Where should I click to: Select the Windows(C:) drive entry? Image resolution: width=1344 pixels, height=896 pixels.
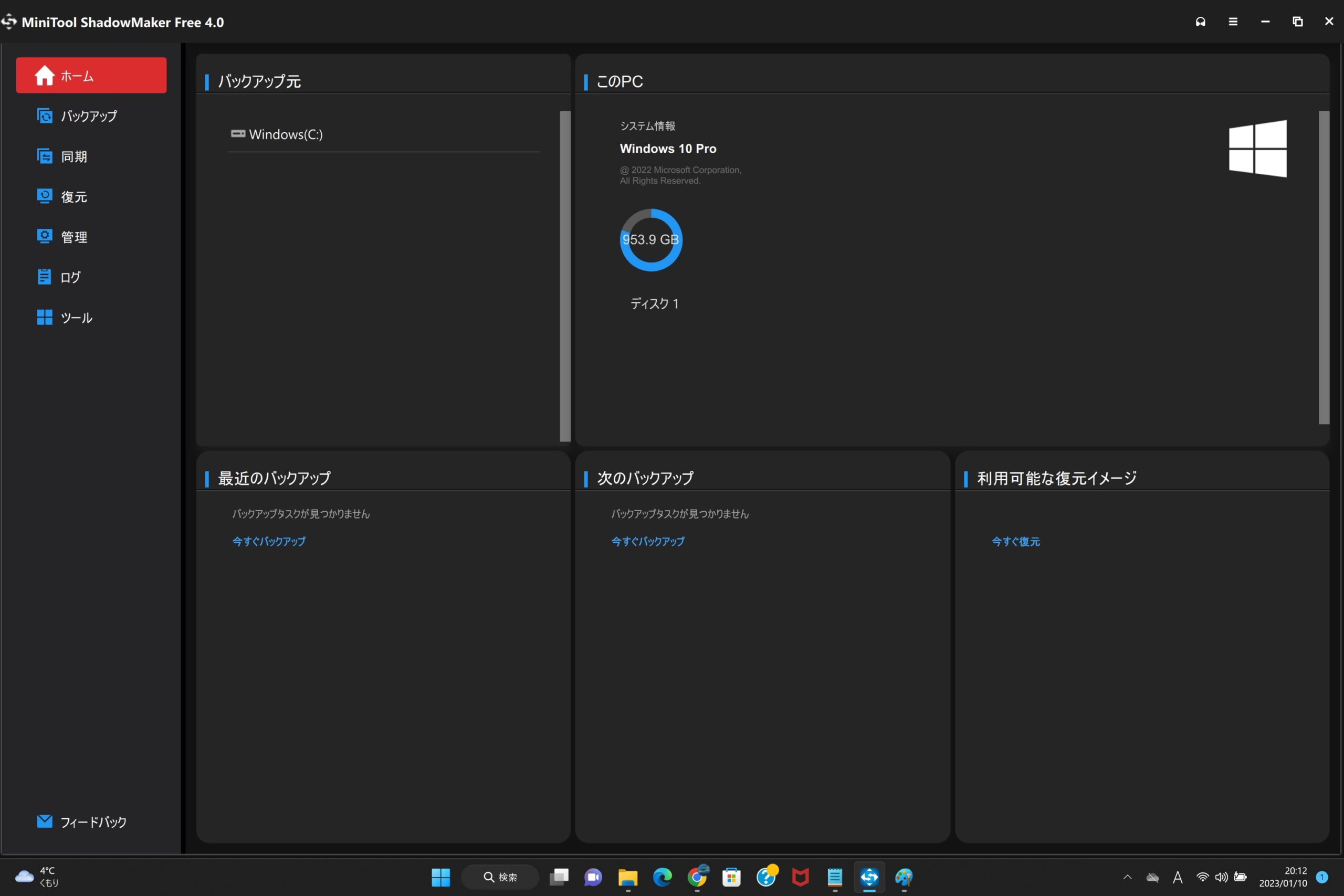(x=383, y=134)
